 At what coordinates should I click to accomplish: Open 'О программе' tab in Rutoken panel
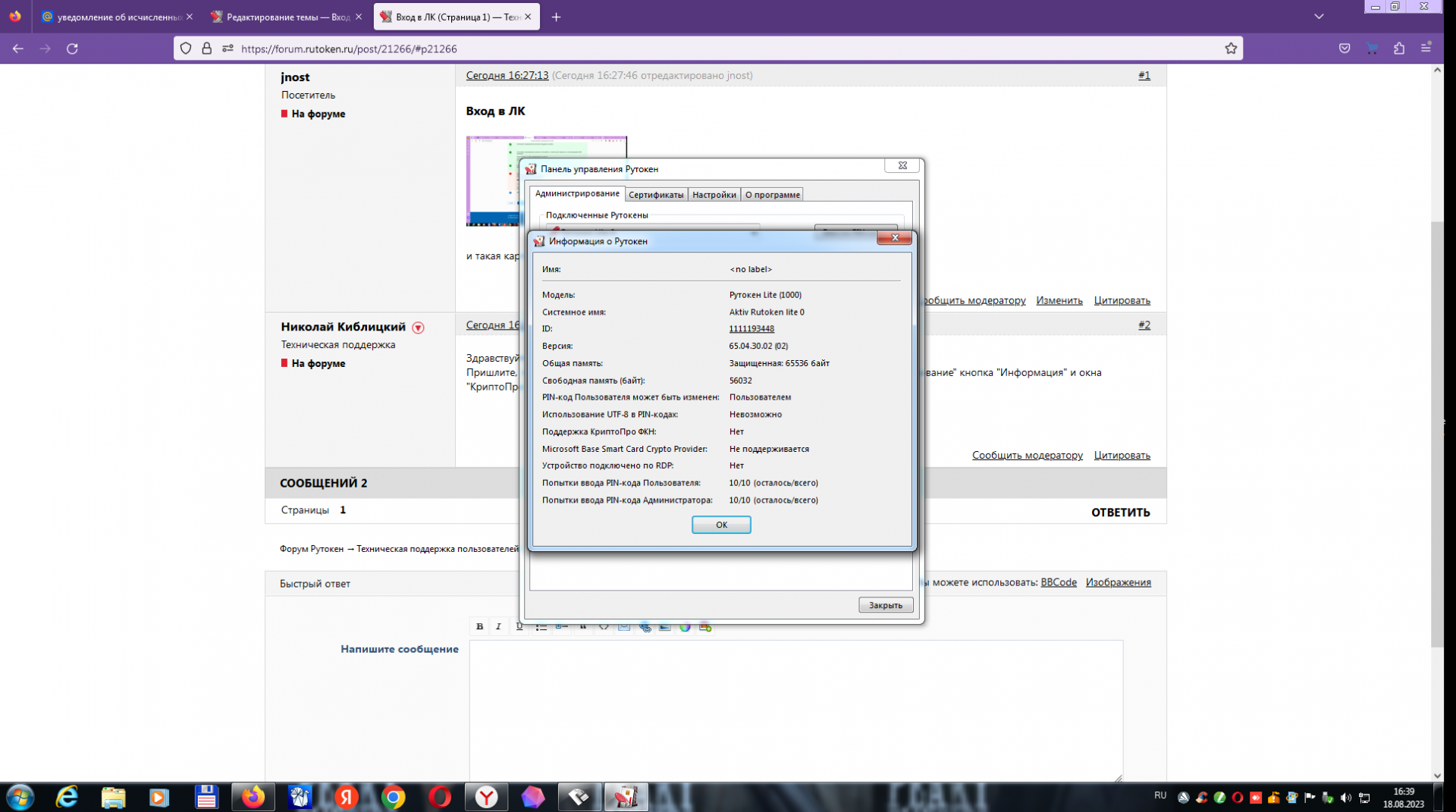click(x=772, y=195)
